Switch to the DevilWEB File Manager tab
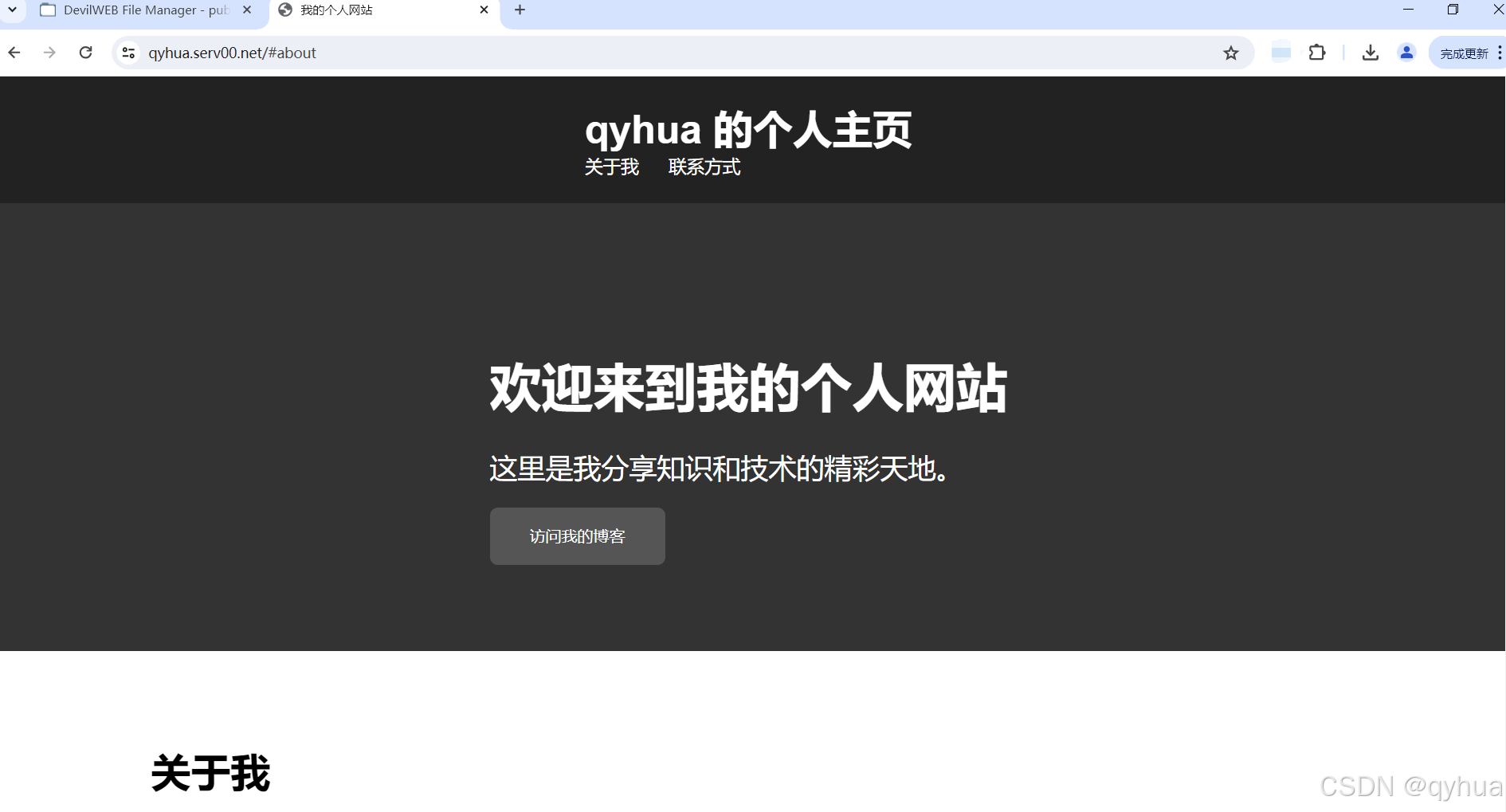The height and width of the screenshot is (812, 1506). [x=135, y=10]
